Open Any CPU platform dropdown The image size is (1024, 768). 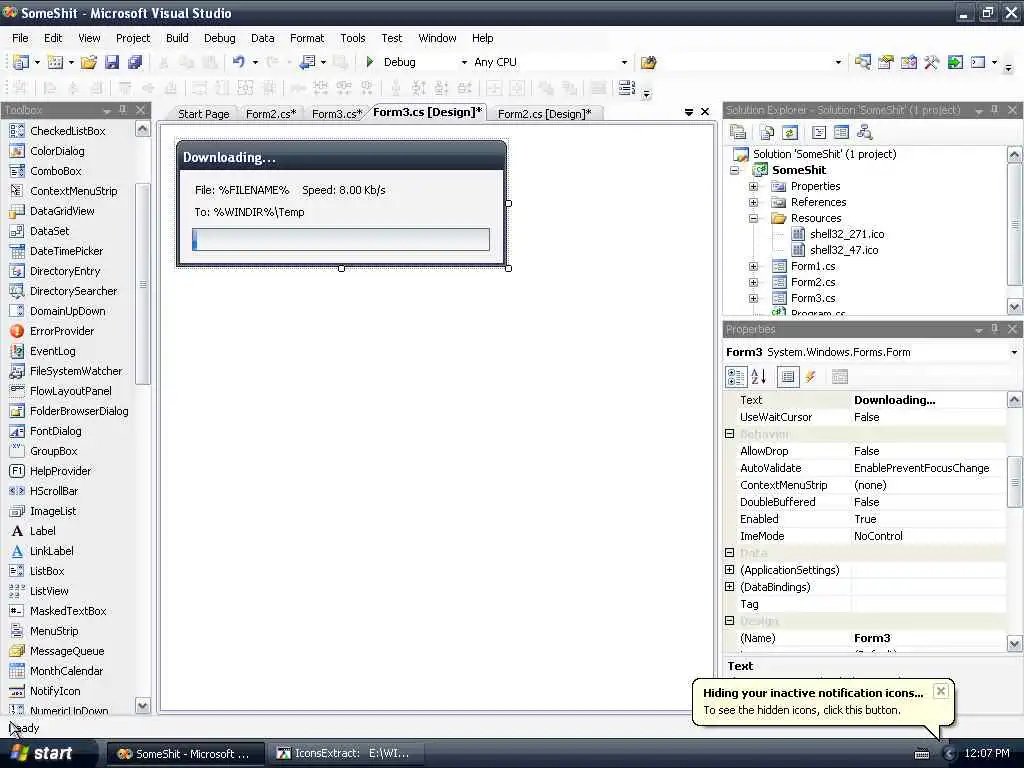point(624,62)
